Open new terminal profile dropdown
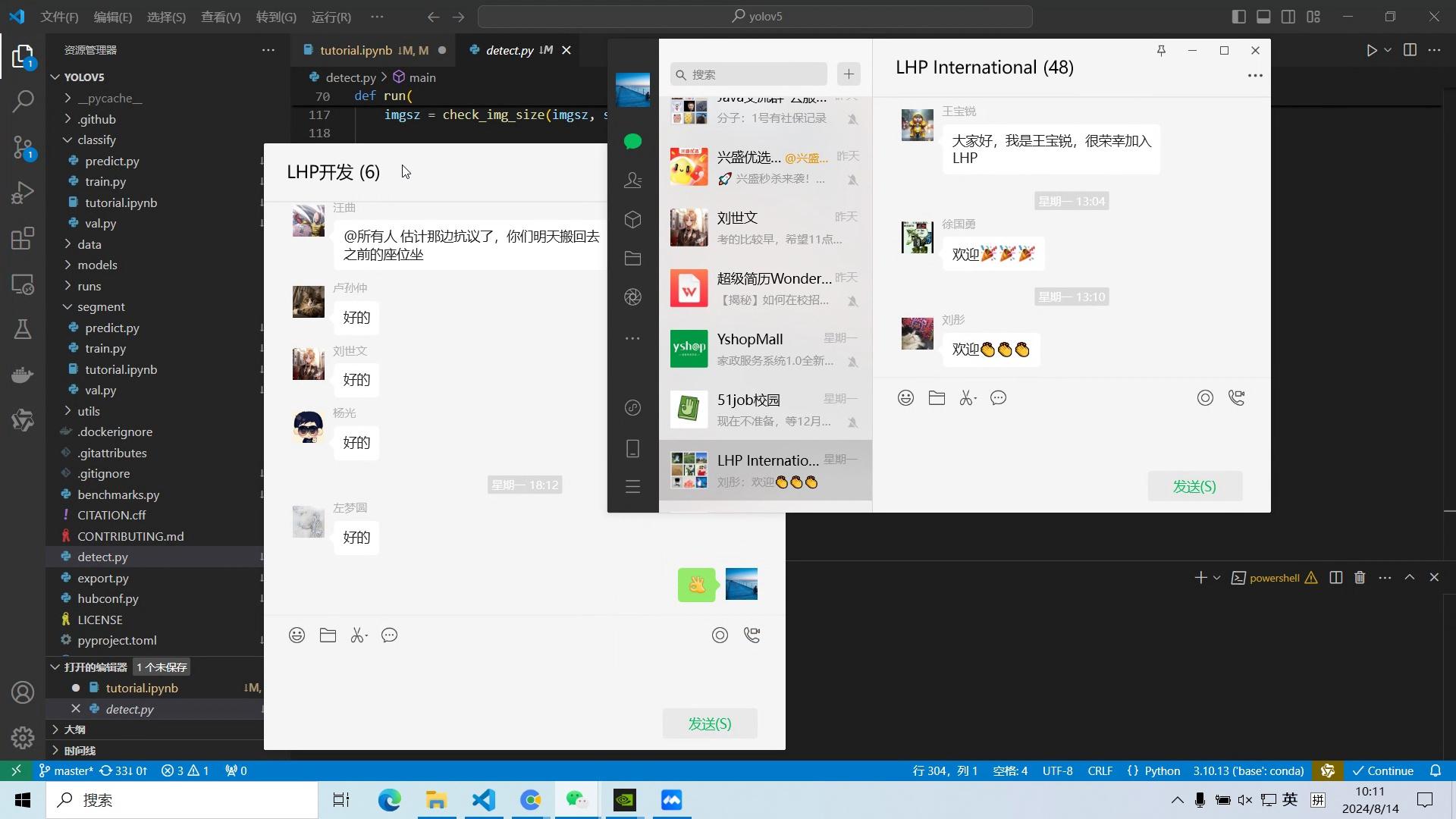The image size is (1456, 819). pos(1216,578)
